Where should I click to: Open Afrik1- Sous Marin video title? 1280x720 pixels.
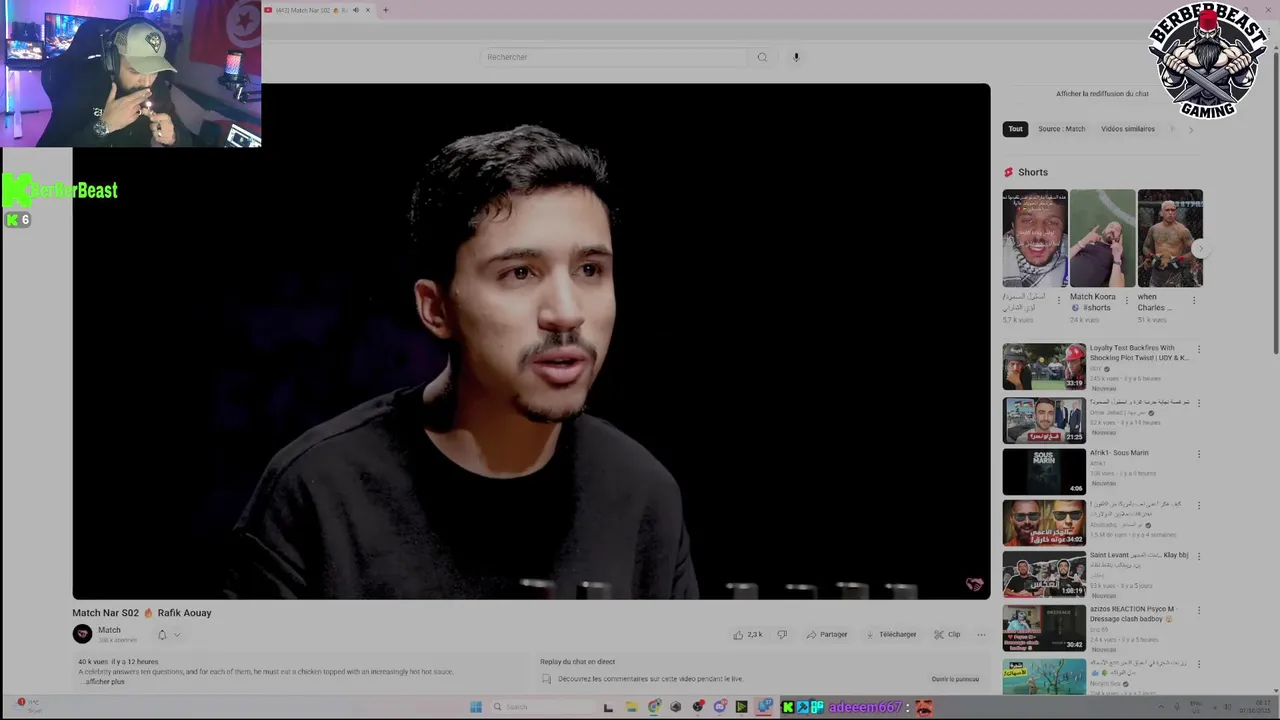1119,453
